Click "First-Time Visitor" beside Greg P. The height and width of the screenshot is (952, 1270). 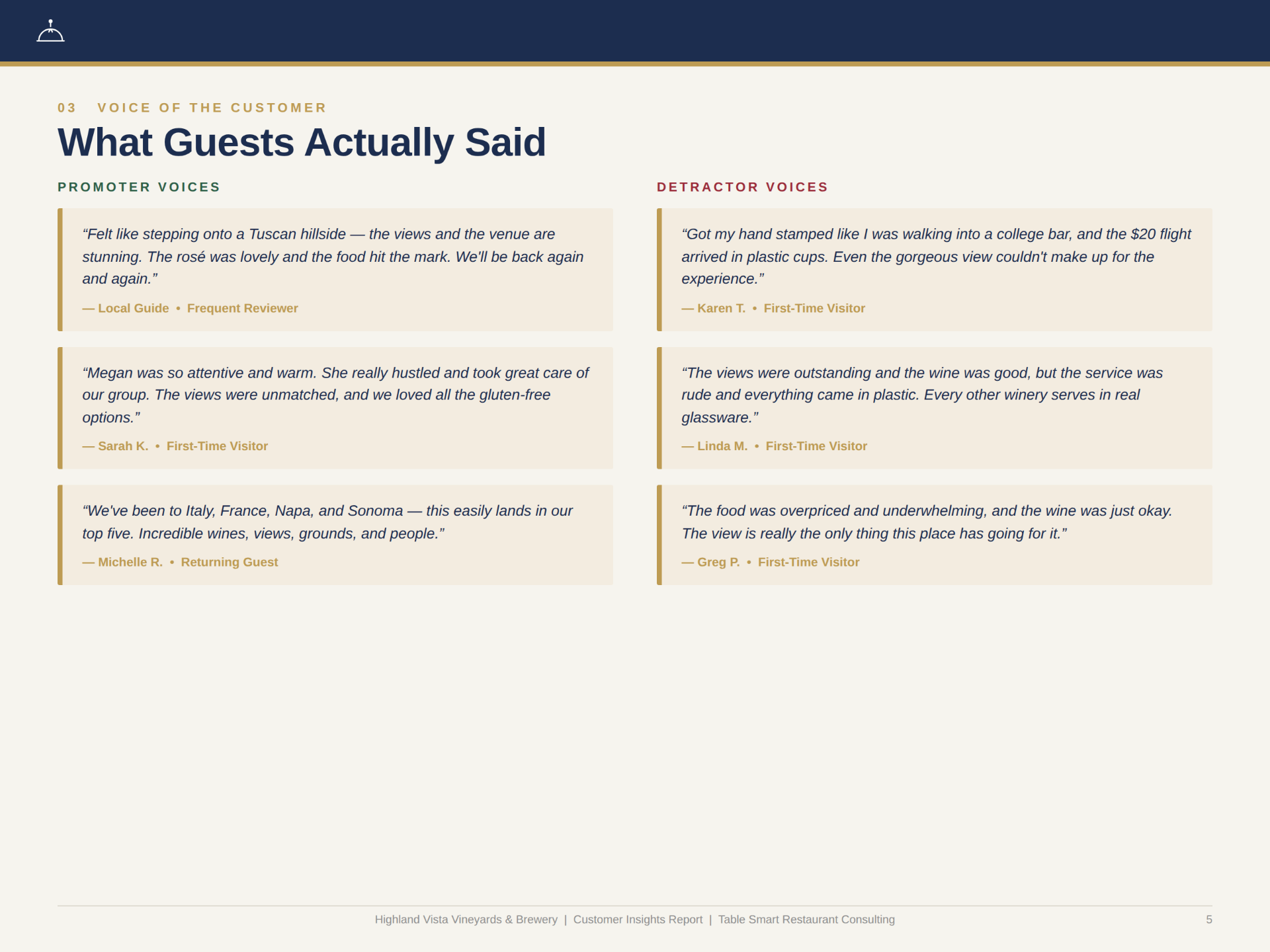click(x=808, y=562)
